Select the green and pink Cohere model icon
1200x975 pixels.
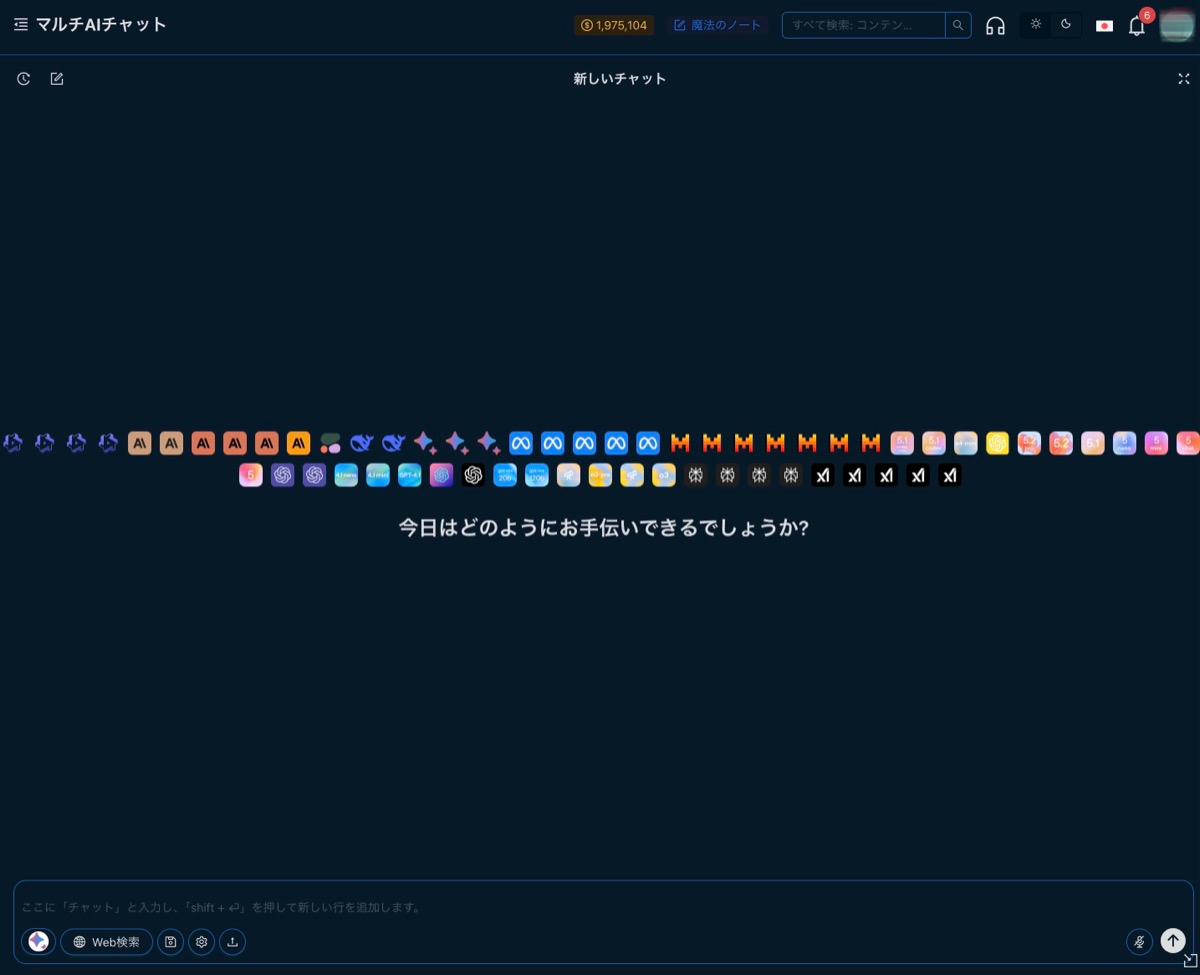coord(330,443)
